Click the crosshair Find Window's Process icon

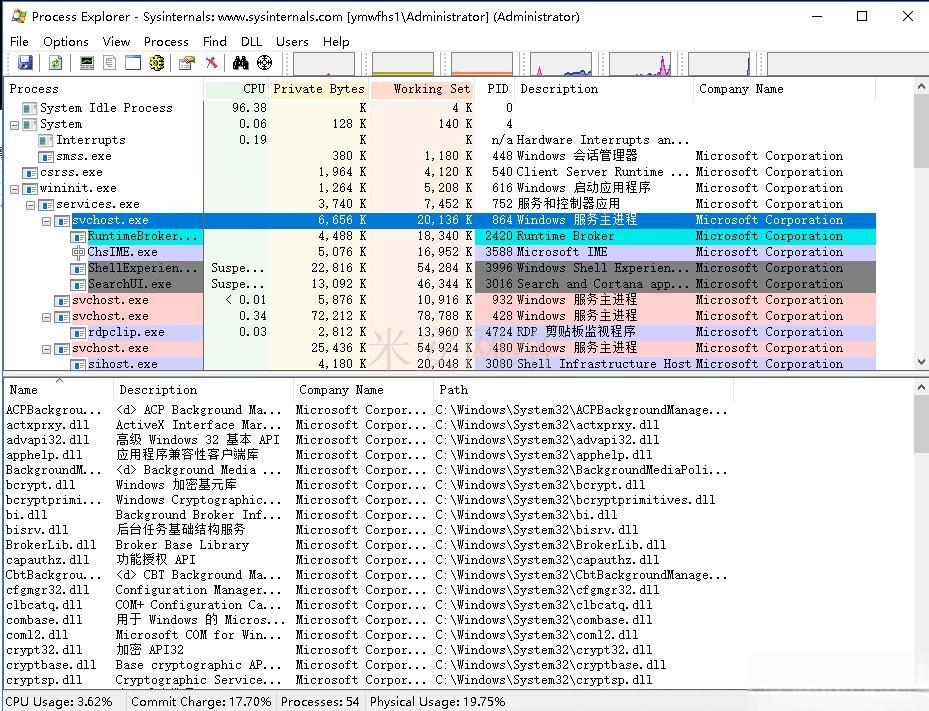[x=264, y=62]
